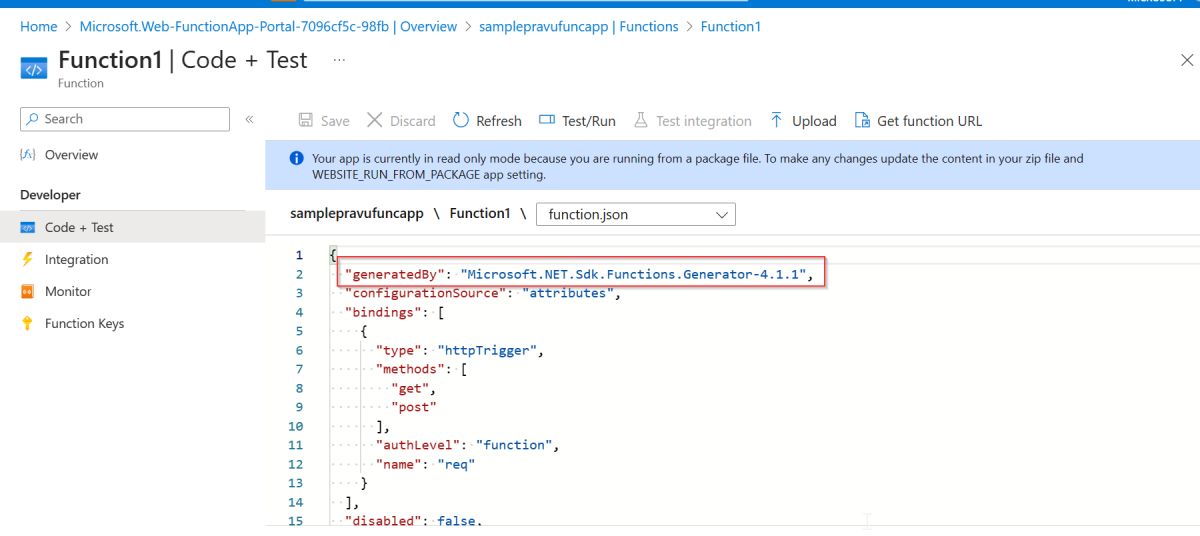
Task: Click the Code + Test sidebar icon
Action: 28,227
